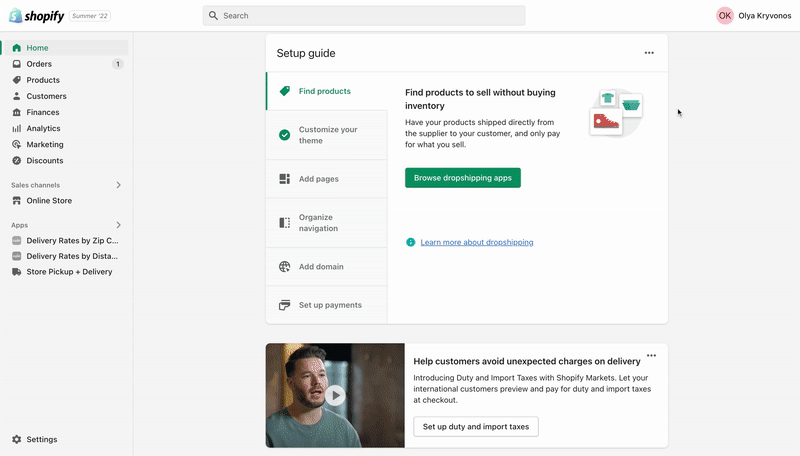This screenshot has width=800, height=456.
Task: Open Olya Kryvonos account menu
Action: pyautogui.click(x=754, y=16)
